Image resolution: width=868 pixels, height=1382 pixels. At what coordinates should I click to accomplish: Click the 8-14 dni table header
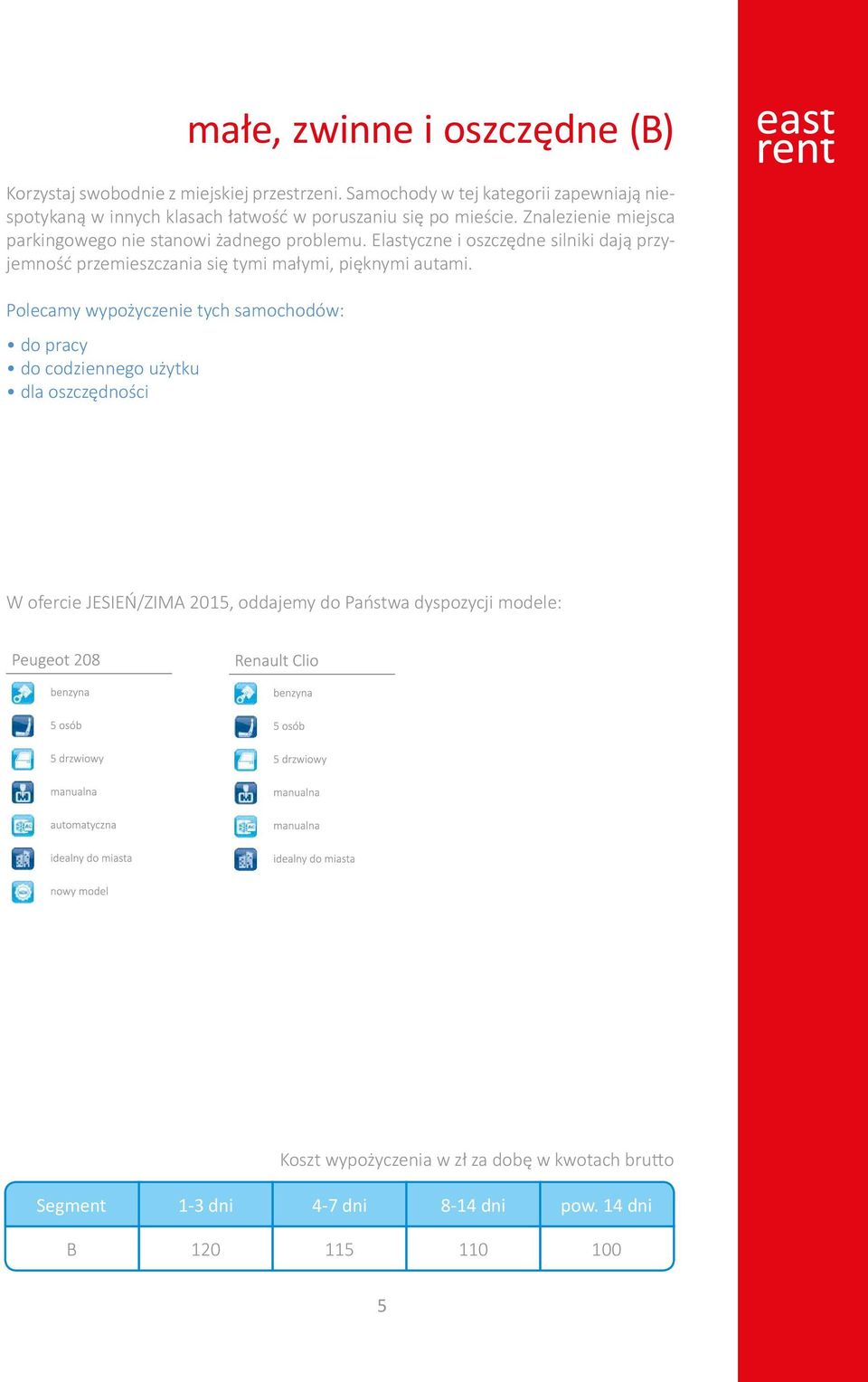click(473, 1206)
